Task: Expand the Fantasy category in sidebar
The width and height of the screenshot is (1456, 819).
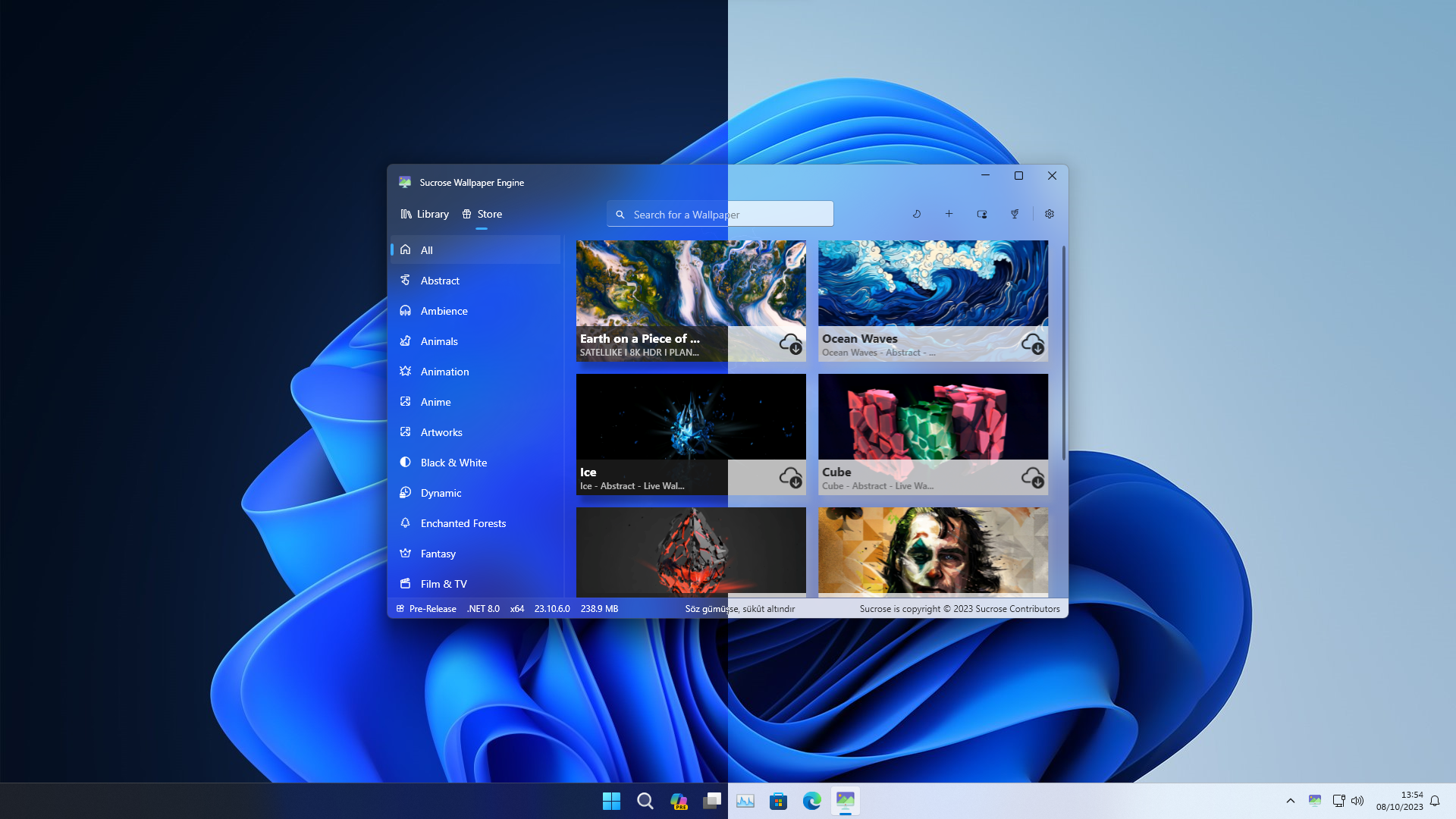Action: click(x=438, y=553)
